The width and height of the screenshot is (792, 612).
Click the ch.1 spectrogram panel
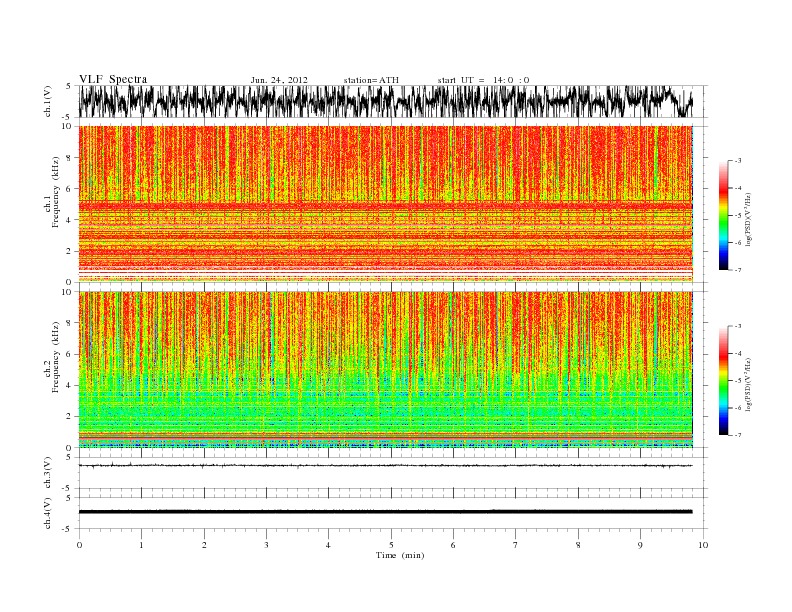385,204
